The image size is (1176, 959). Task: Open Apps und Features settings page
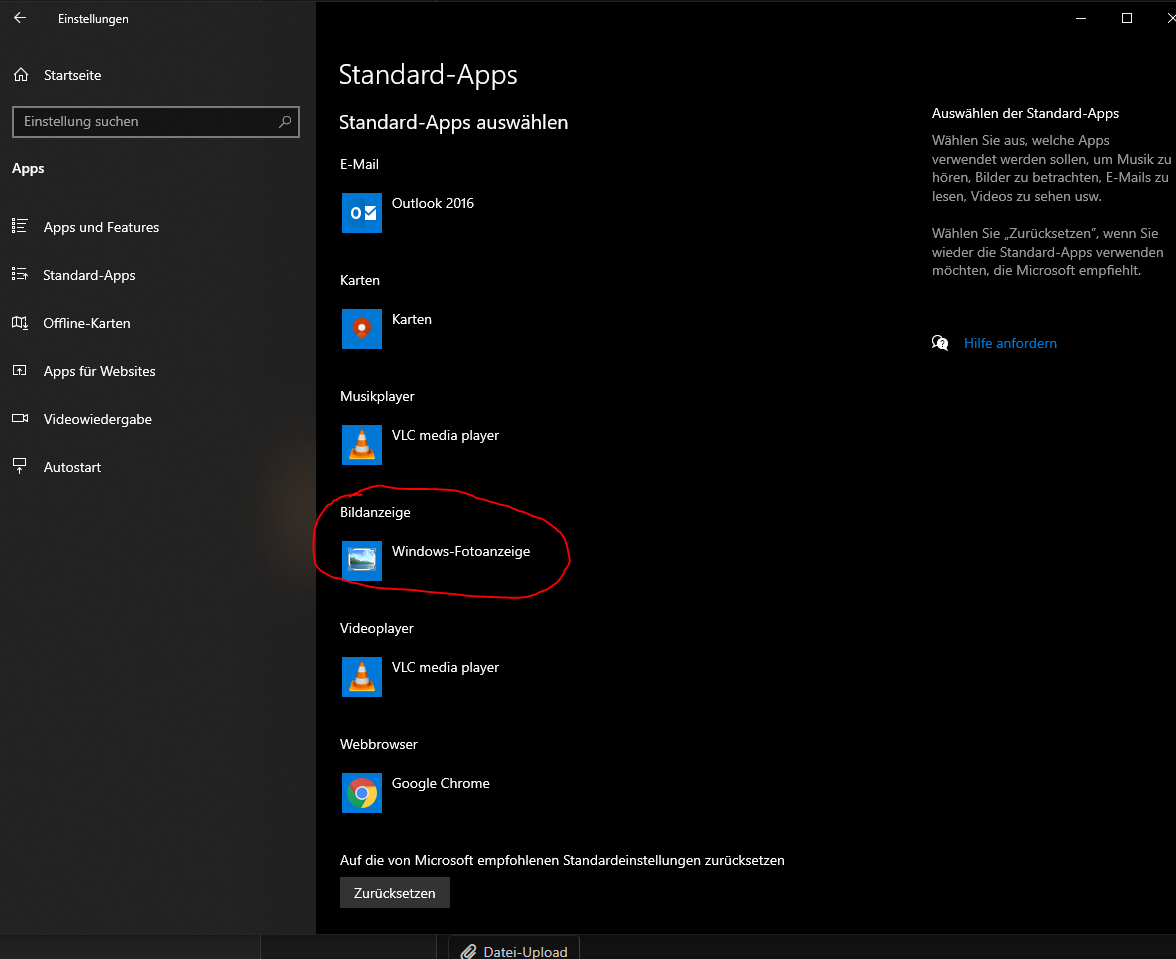click(101, 227)
